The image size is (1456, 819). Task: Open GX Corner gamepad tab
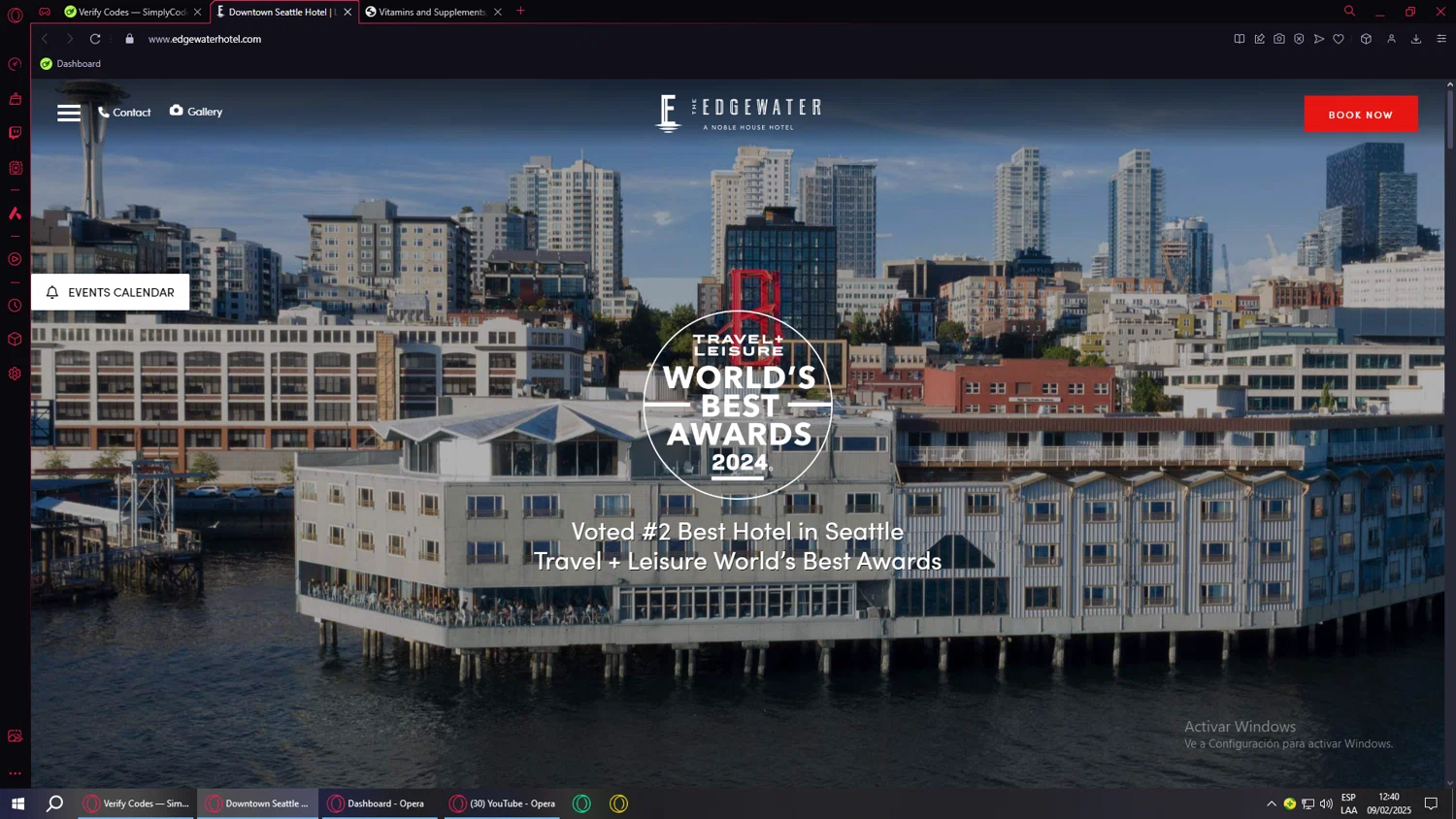click(45, 12)
